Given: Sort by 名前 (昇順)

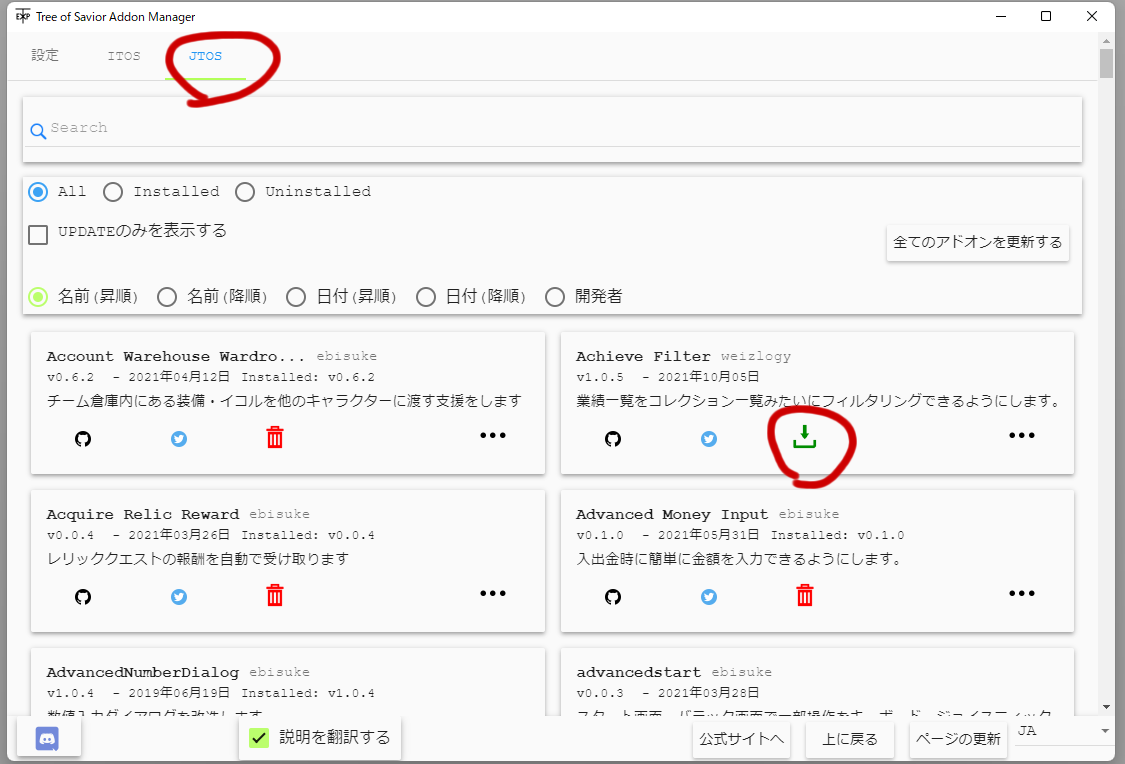Looking at the screenshot, I should point(38,296).
